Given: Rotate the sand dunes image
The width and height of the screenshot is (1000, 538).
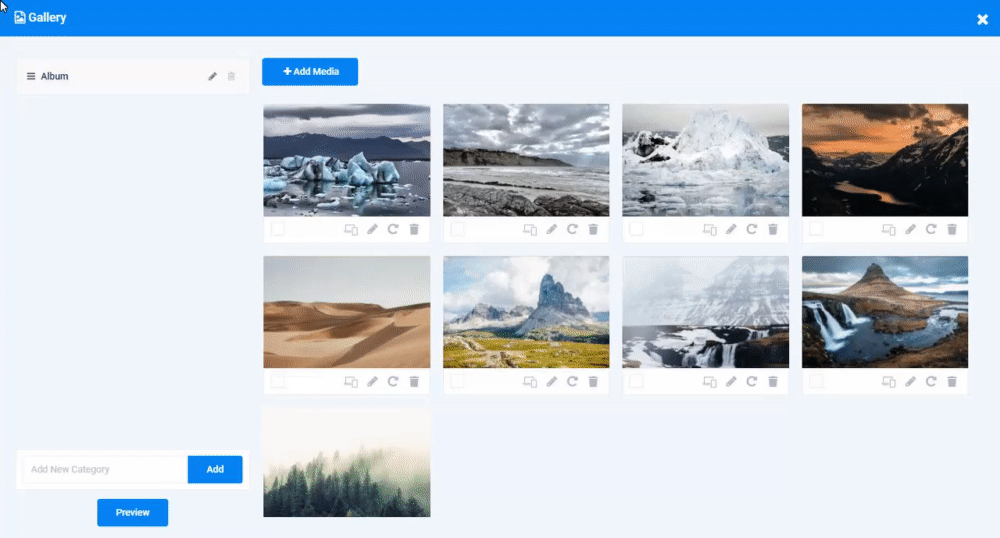Looking at the screenshot, I should [x=393, y=381].
